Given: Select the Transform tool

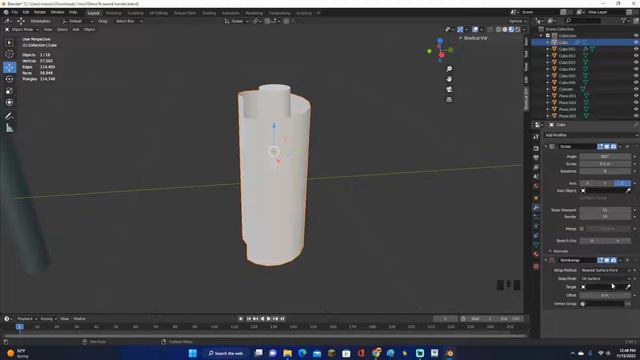Looking at the screenshot, I should (x=9, y=103).
